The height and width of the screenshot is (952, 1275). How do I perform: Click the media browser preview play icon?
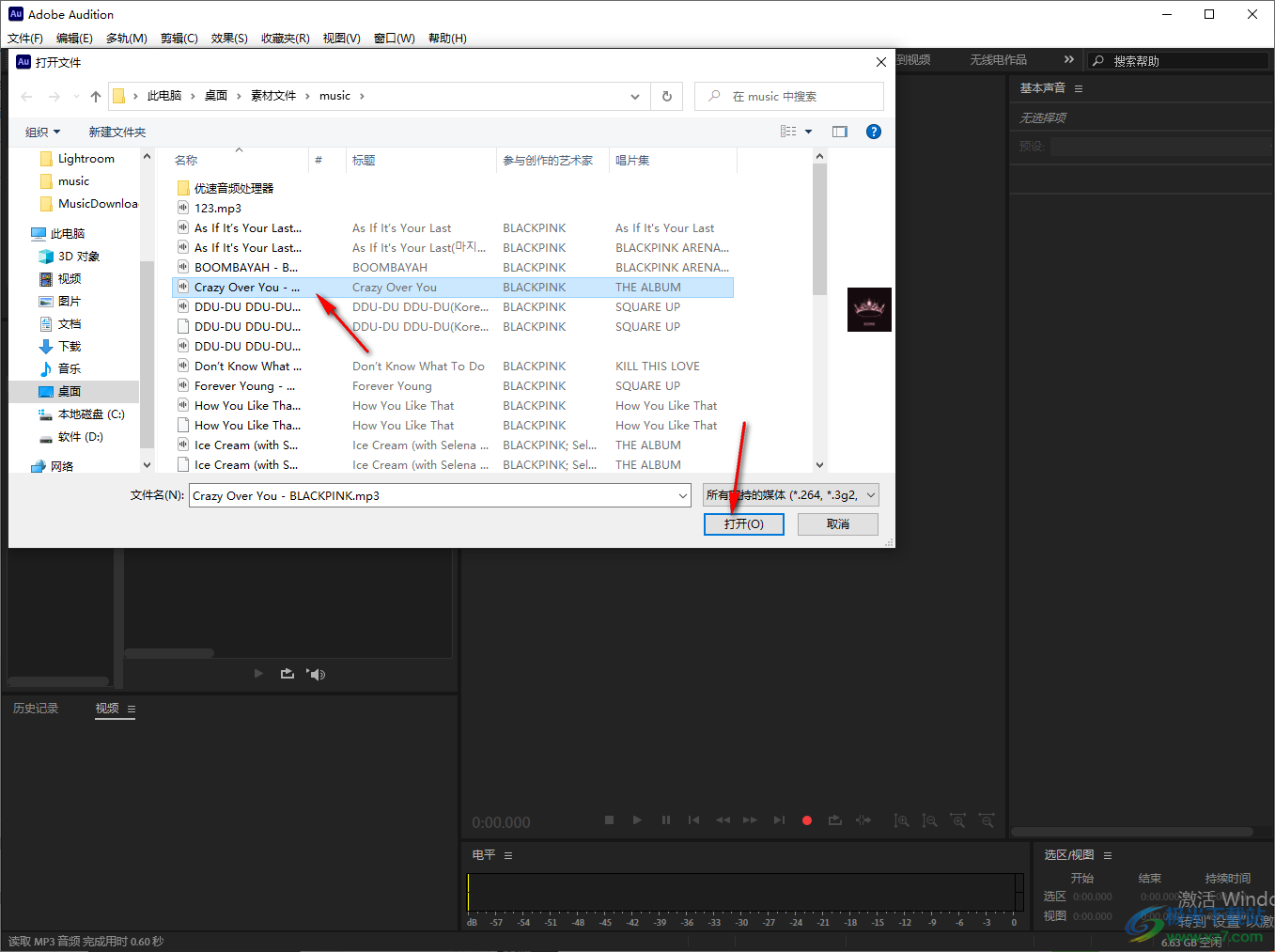[258, 674]
